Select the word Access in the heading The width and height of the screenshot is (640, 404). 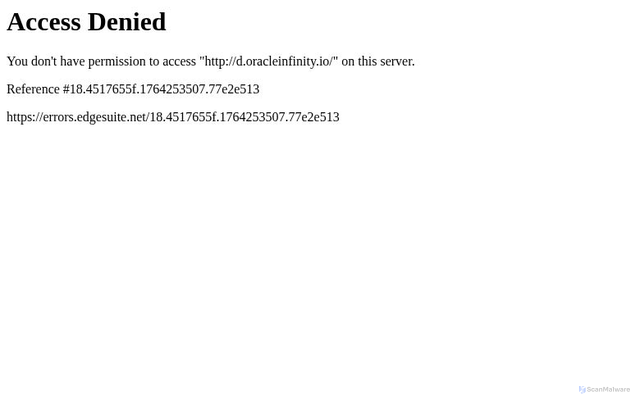point(44,22)
